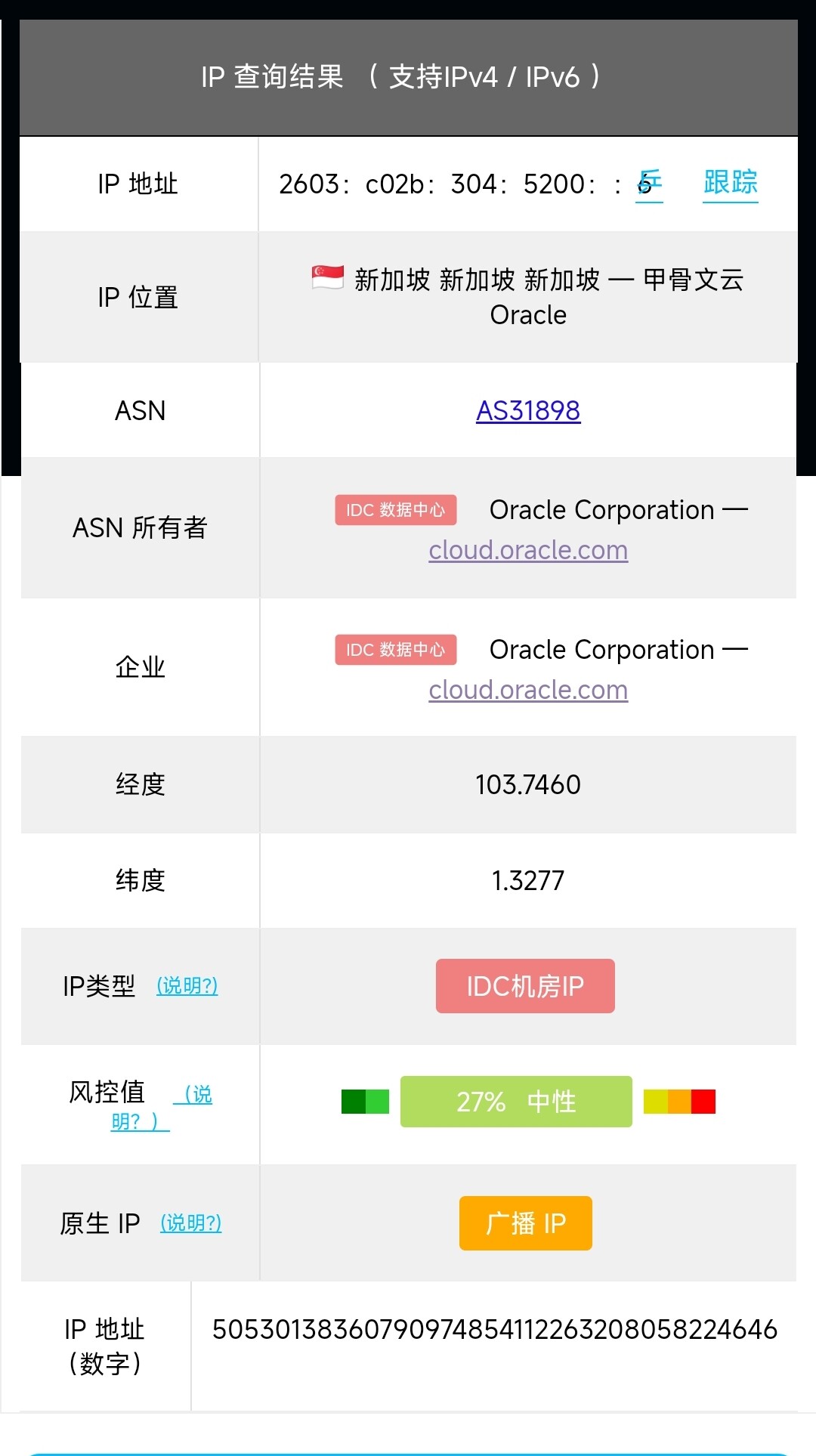Viewport: 816px width, 1456px height.
Task: Tap the red IDC机房IP badge
Action: click(525, 986)
